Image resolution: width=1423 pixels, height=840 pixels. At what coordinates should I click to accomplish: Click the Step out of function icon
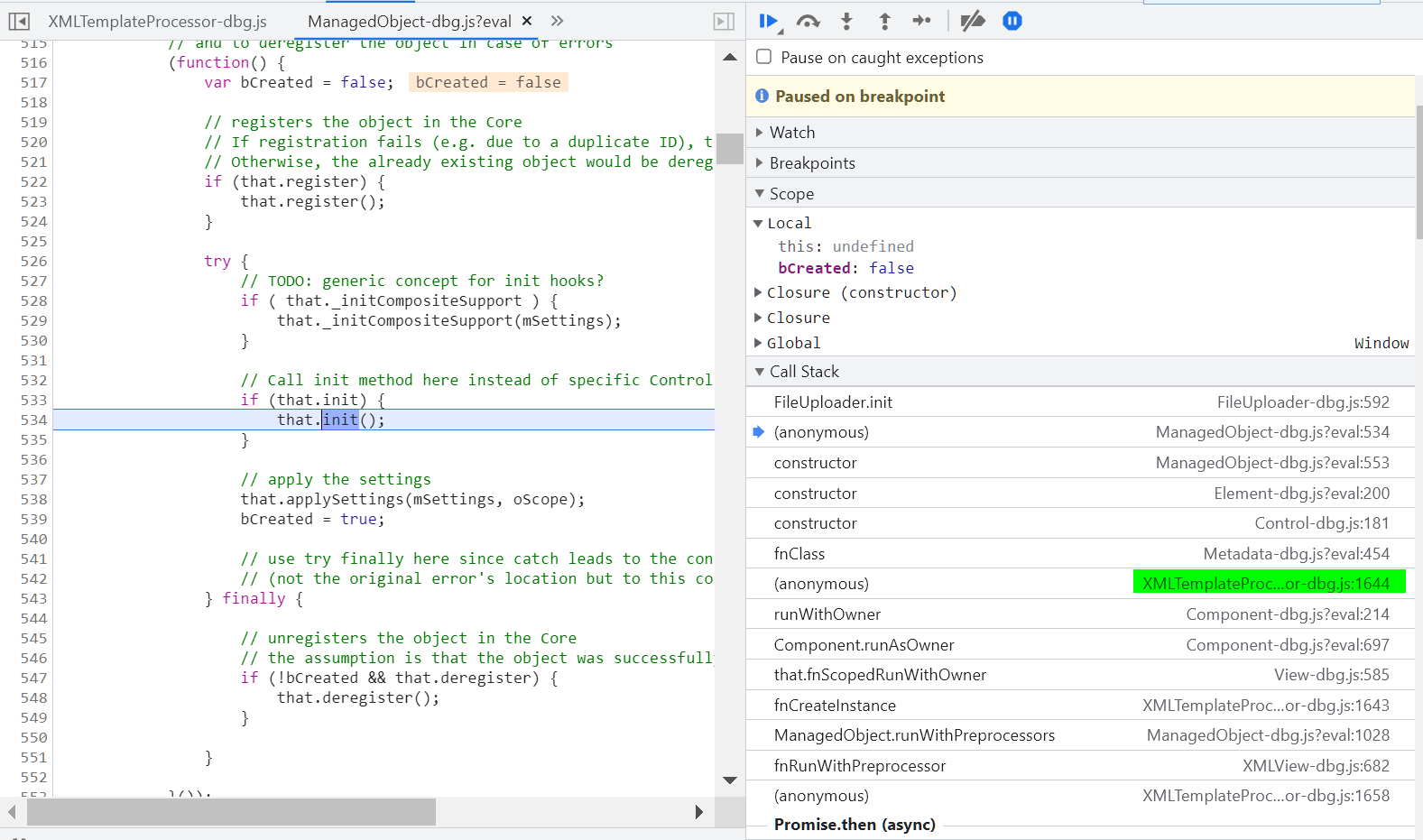click(x=884, y=21)
